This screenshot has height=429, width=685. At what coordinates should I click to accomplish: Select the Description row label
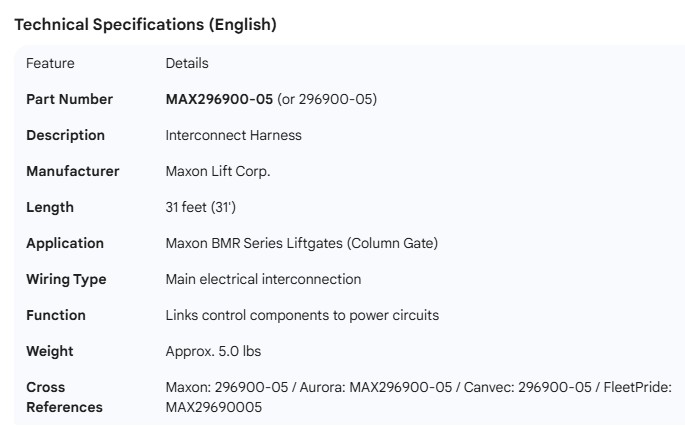(x=65, y=135)
